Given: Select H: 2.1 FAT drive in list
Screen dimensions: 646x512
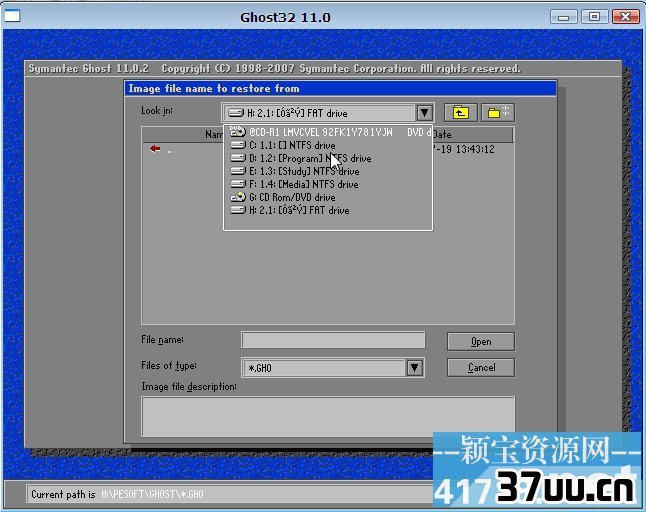Looking at the screenshot, I should [328, 210].
